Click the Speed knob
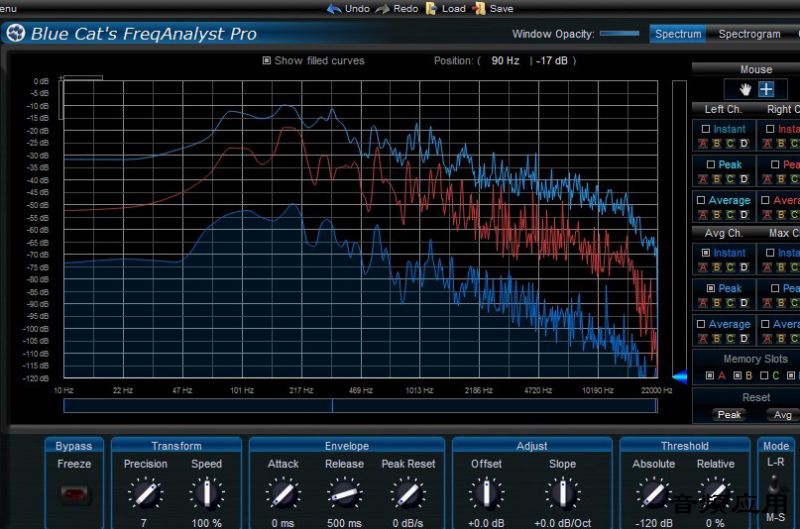This screenshot has height=529, width=800. (x=207, y=494)
